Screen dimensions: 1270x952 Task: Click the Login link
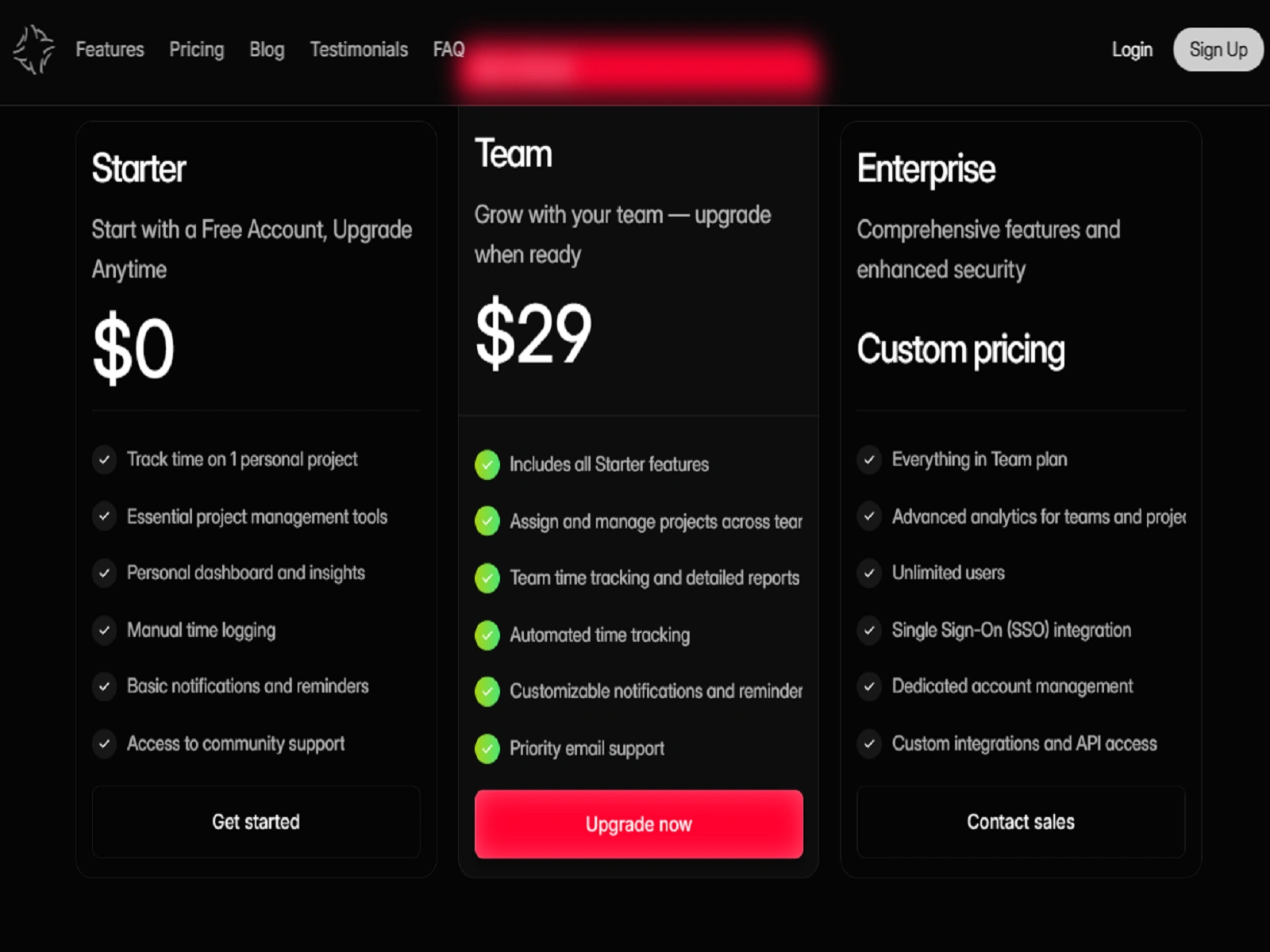pyautogui.click(x=1131, y=49)
